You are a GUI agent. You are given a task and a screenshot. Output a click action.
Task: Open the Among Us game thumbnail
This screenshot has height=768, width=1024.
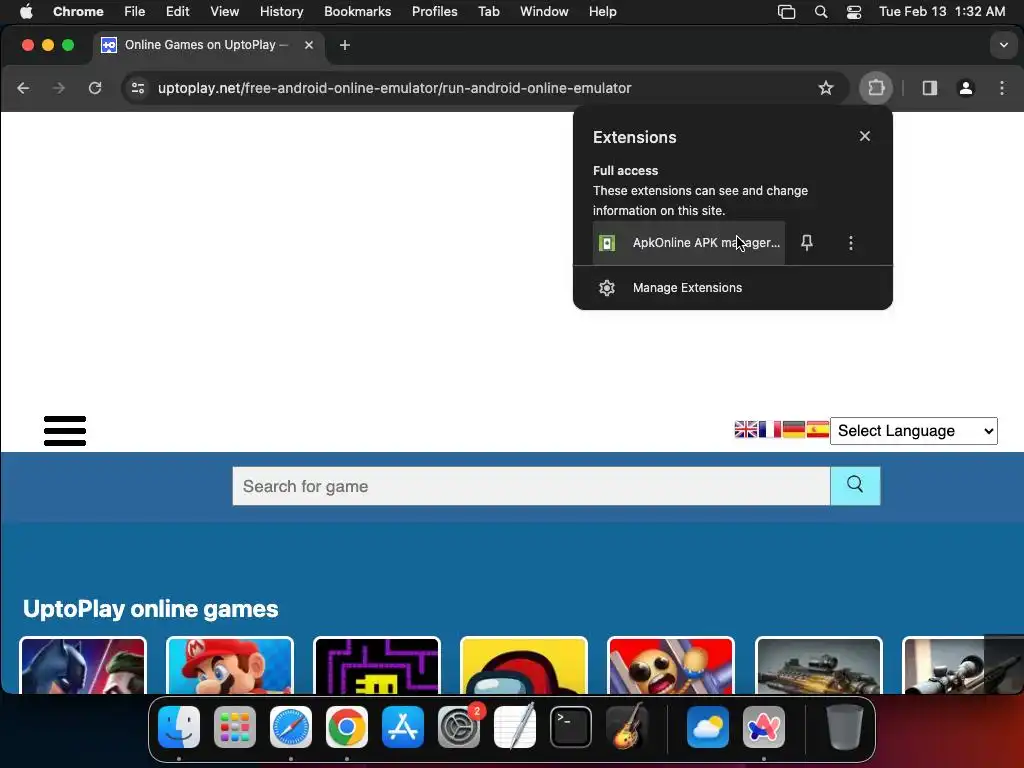tap(524, 665)
